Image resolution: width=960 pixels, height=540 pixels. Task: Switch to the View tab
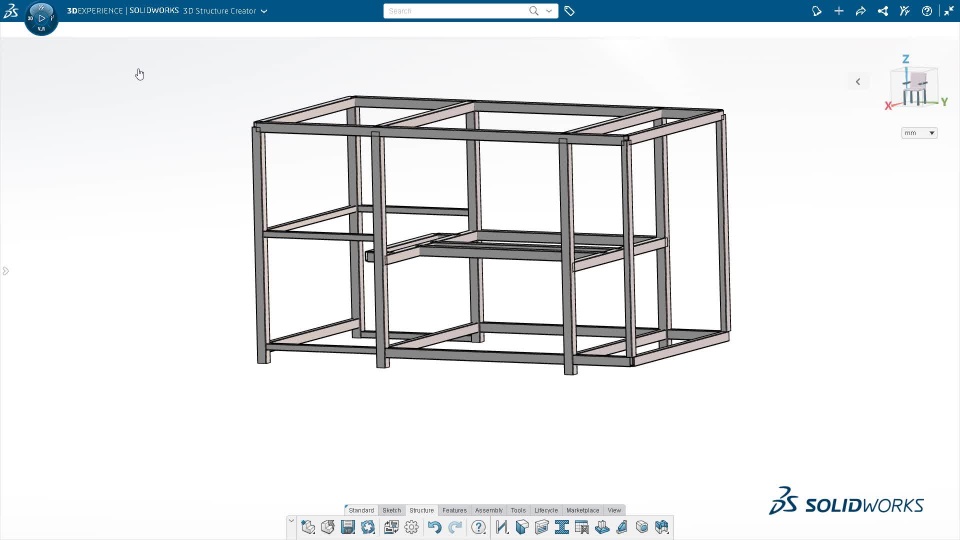tap(614, 510)
